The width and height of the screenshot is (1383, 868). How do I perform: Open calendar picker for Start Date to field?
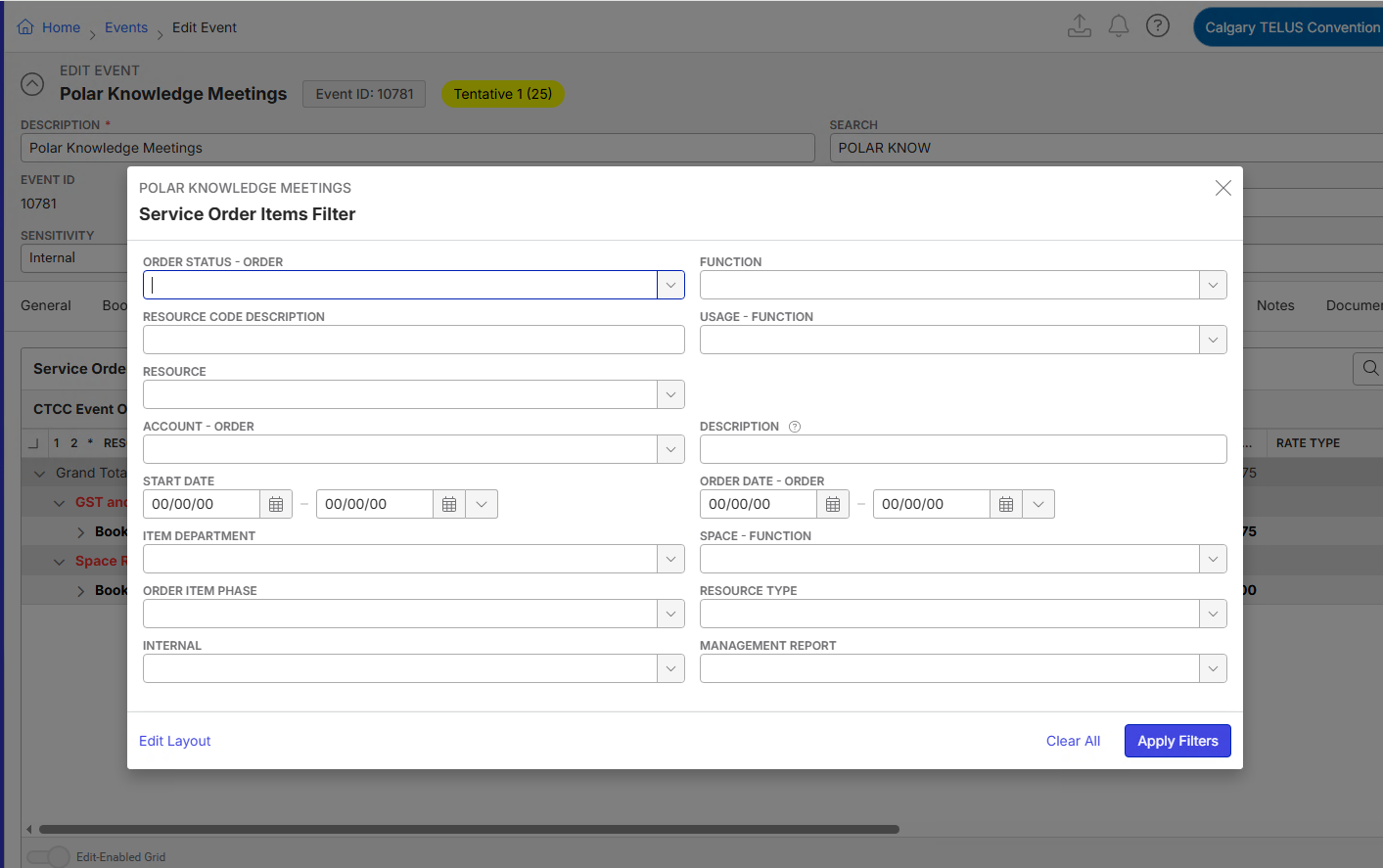[x=449, y=504]
